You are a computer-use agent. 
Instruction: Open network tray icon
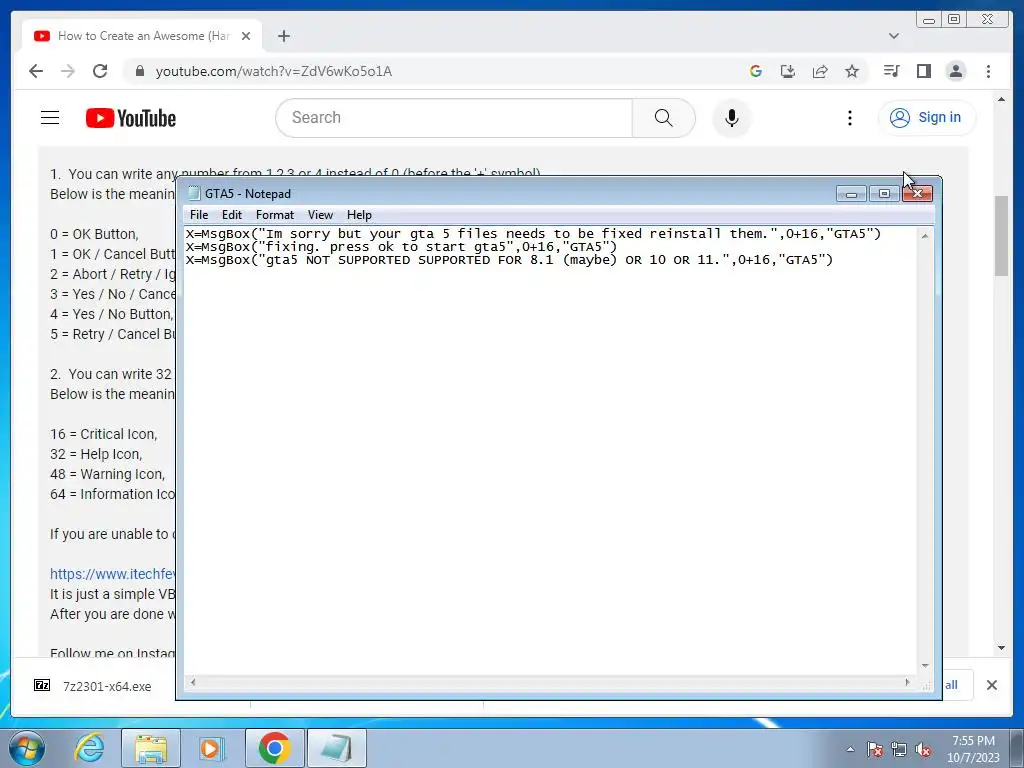(899, 749)
